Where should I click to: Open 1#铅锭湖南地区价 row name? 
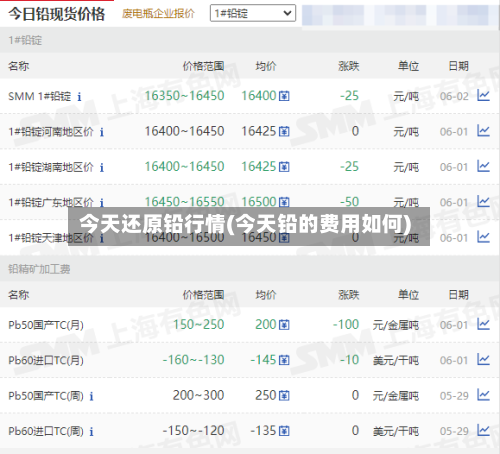(x=51, y=167)
